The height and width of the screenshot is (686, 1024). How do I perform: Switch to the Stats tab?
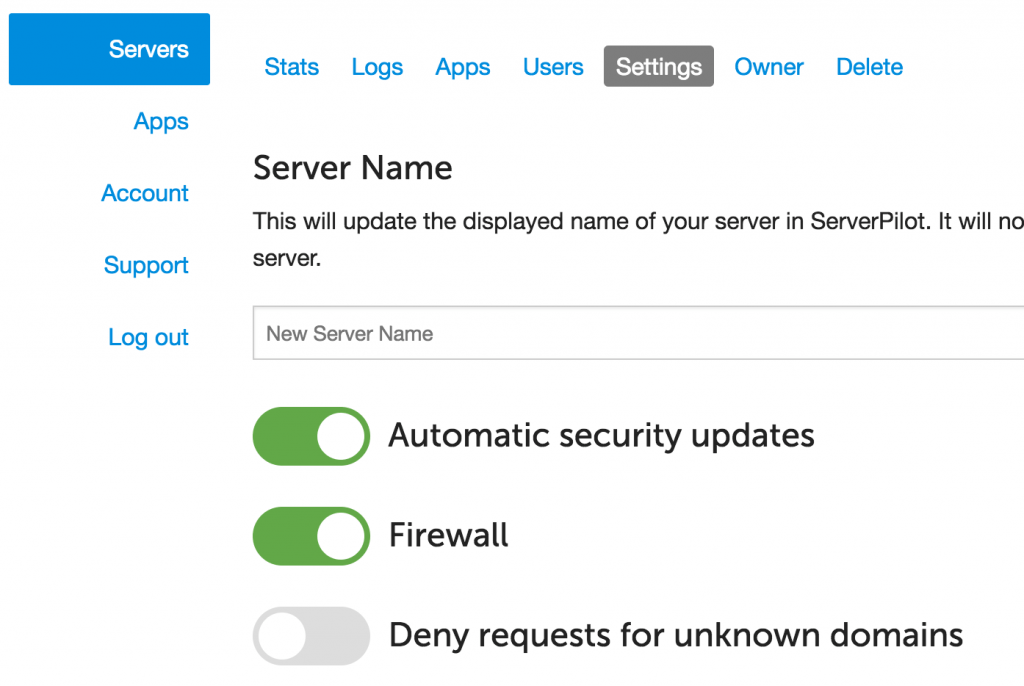click(291, 66)
